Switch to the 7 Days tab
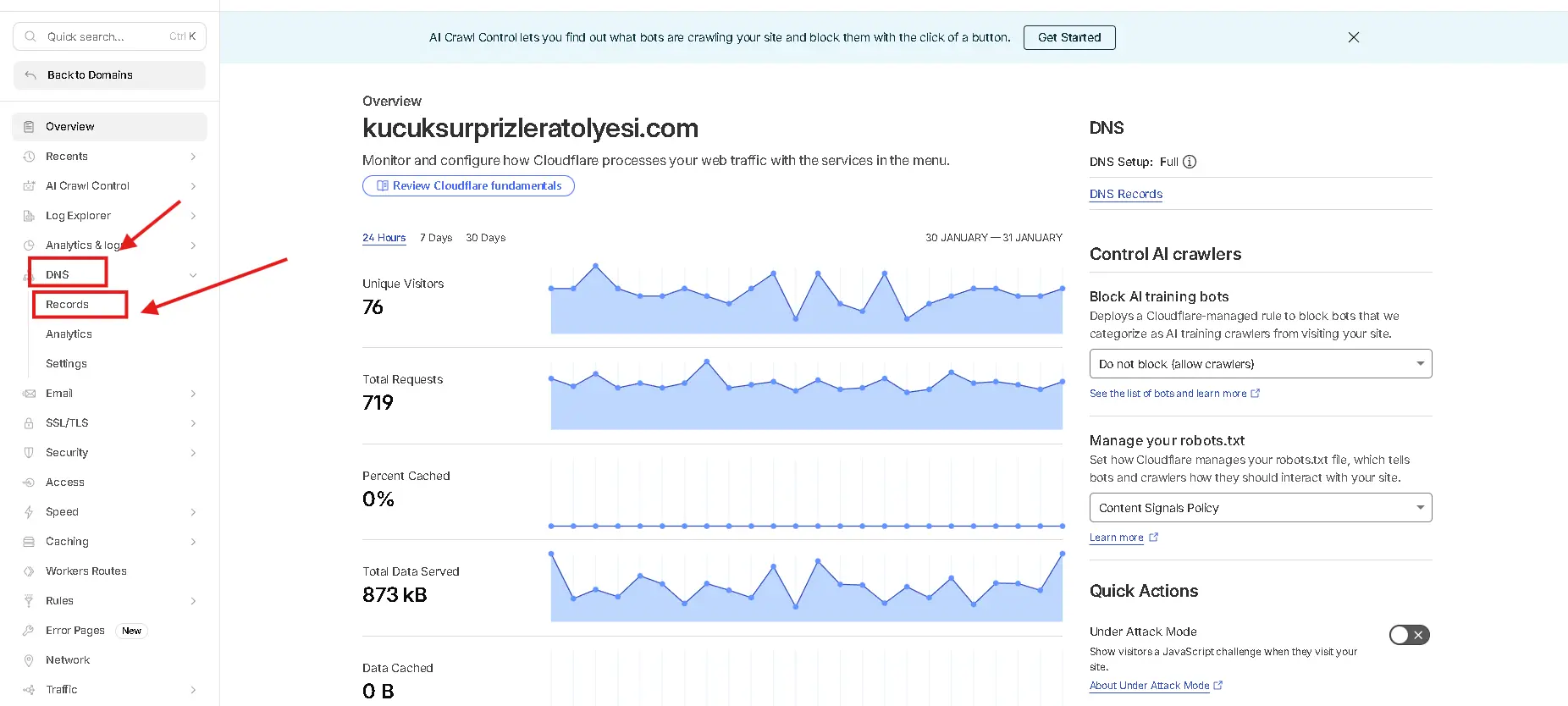Viewport: 1568px width, 706px height. [x=436, y=238]
